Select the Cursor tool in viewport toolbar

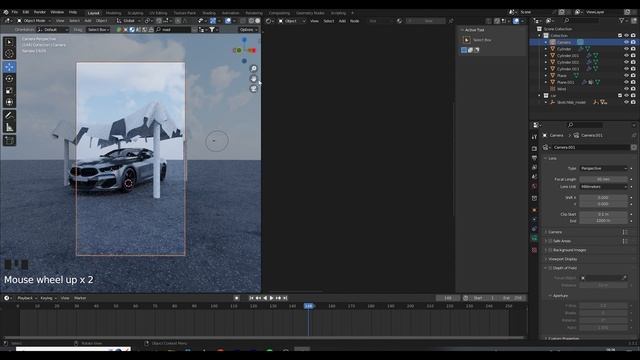[9, 53]
